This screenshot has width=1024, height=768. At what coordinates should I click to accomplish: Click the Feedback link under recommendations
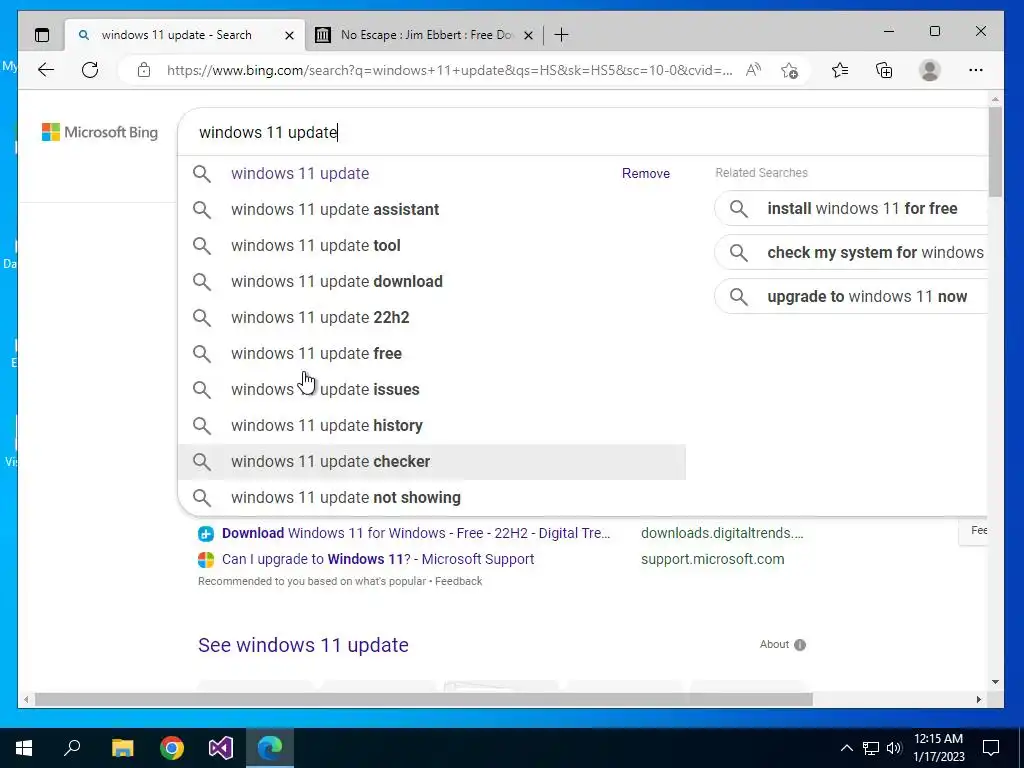pos(458,581)
